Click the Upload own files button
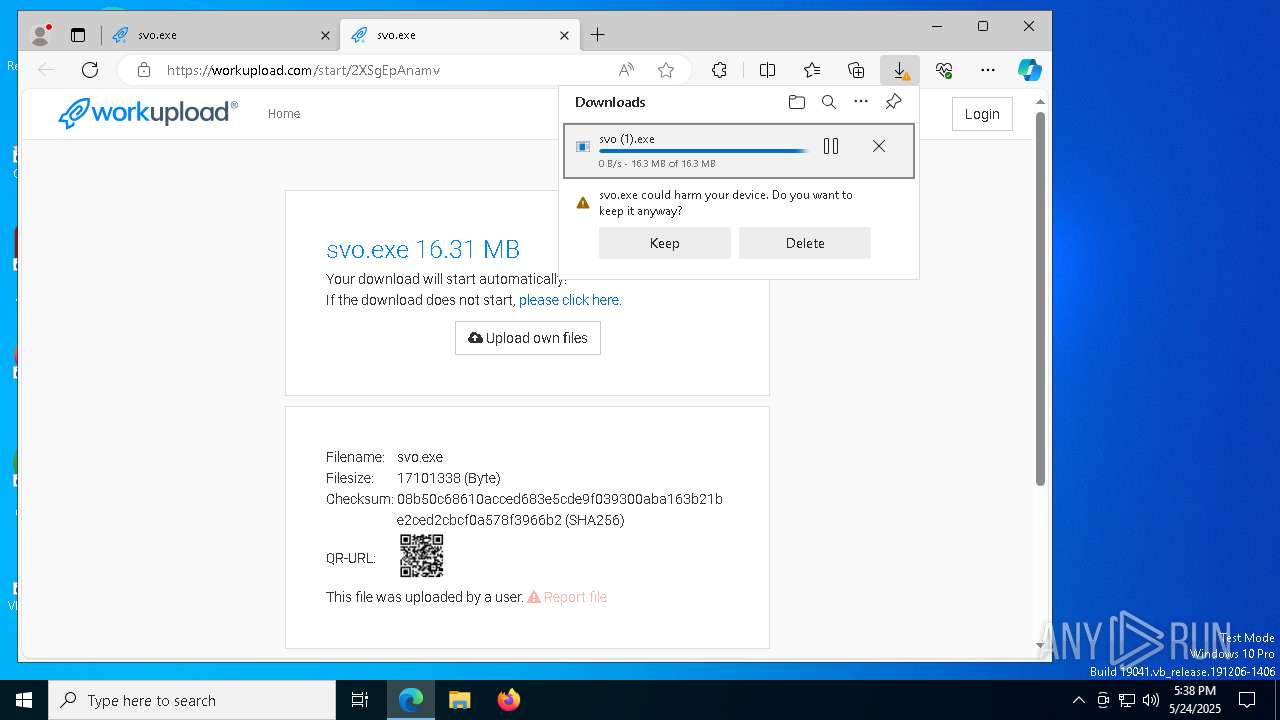The height and width of the screenshot is (720, 1280). [528, 338]
